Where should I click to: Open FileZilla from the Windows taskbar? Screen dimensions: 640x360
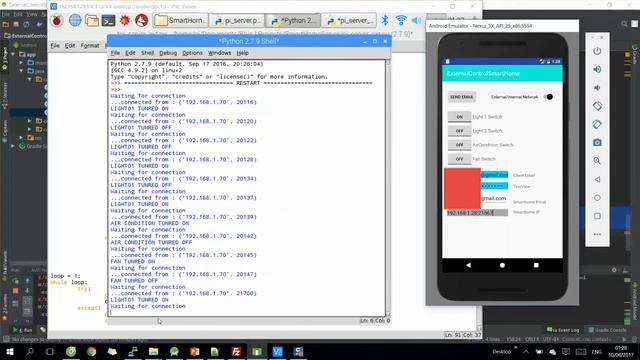click(236, 351)
